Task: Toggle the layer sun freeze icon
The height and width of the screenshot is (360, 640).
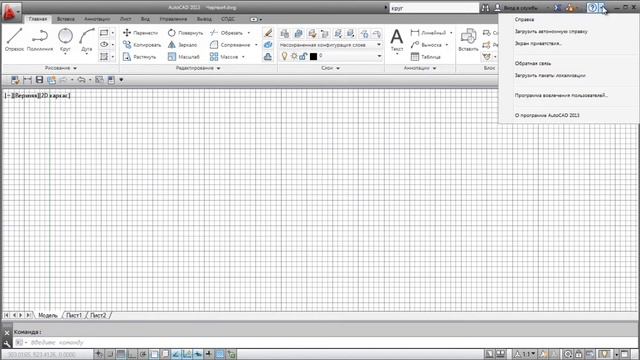Action: point(294,56)
